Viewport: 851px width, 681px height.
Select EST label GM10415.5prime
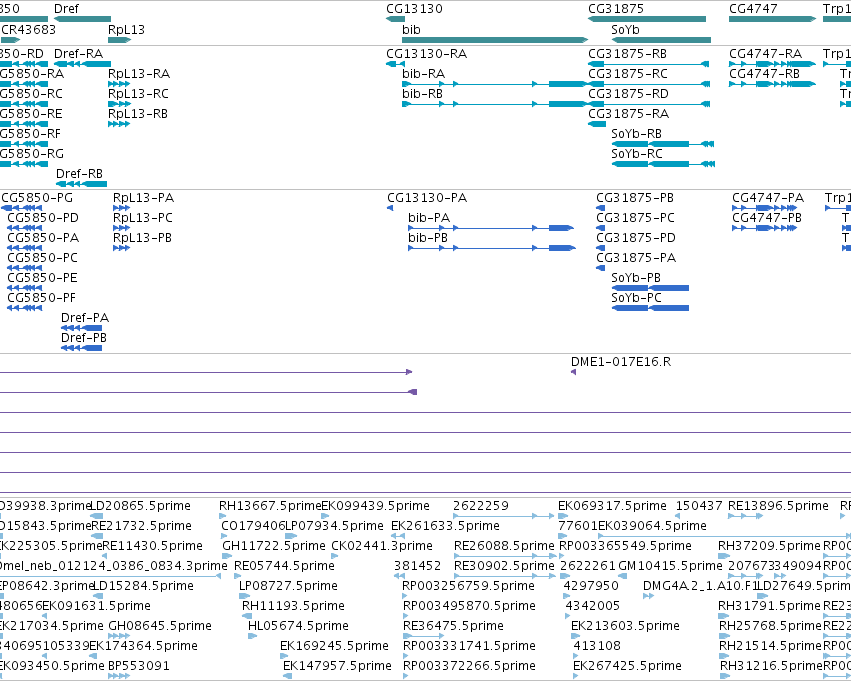pyautogui.click(x=670, y=566)
